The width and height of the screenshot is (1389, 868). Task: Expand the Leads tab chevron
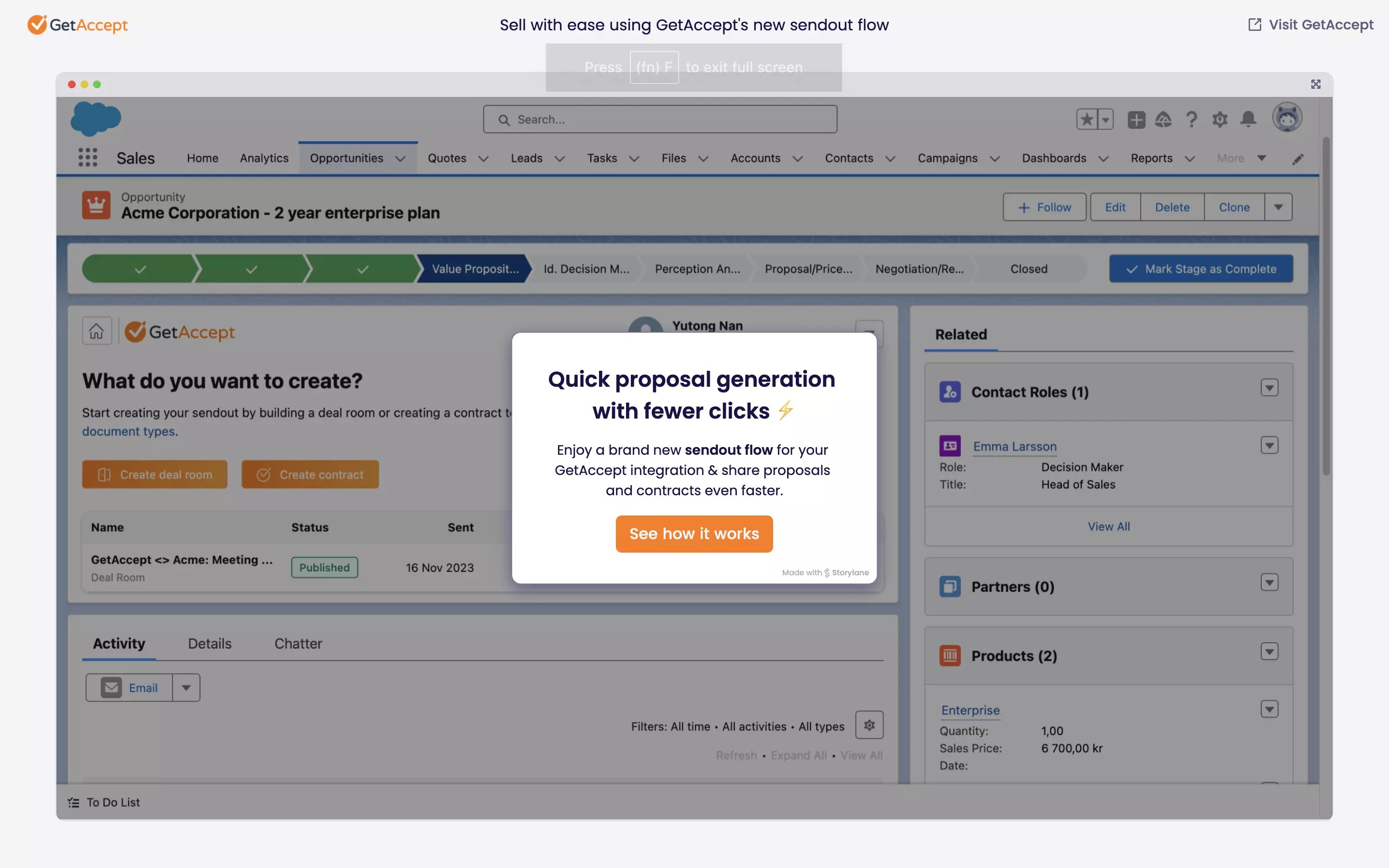(559, 159)
